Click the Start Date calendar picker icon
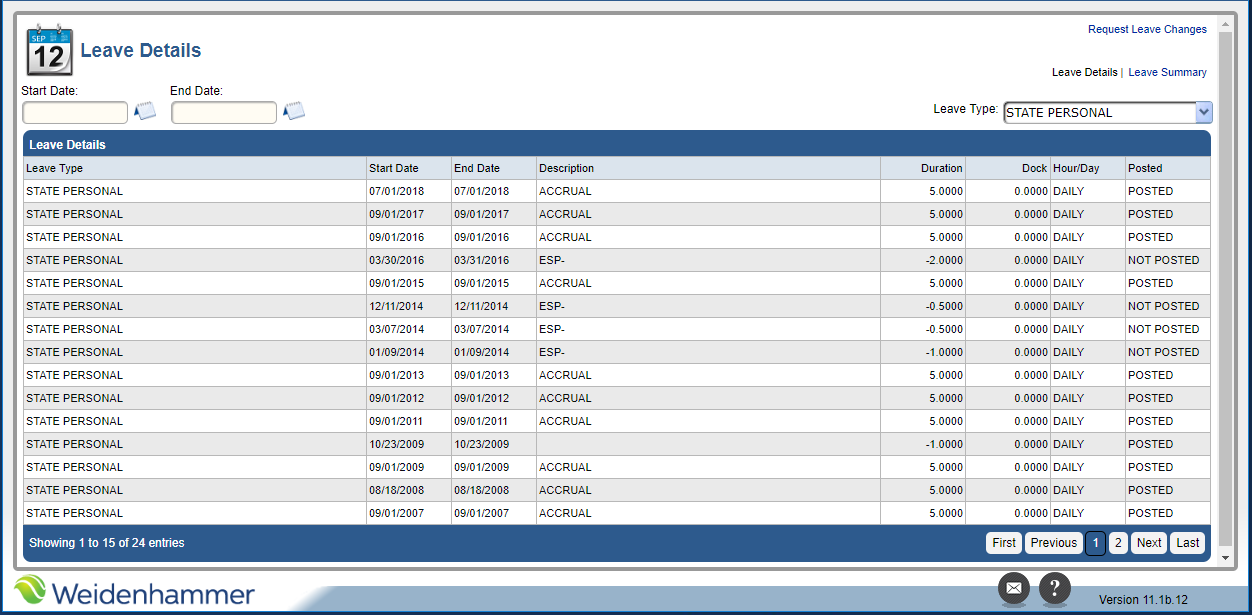 click(145, 111)
